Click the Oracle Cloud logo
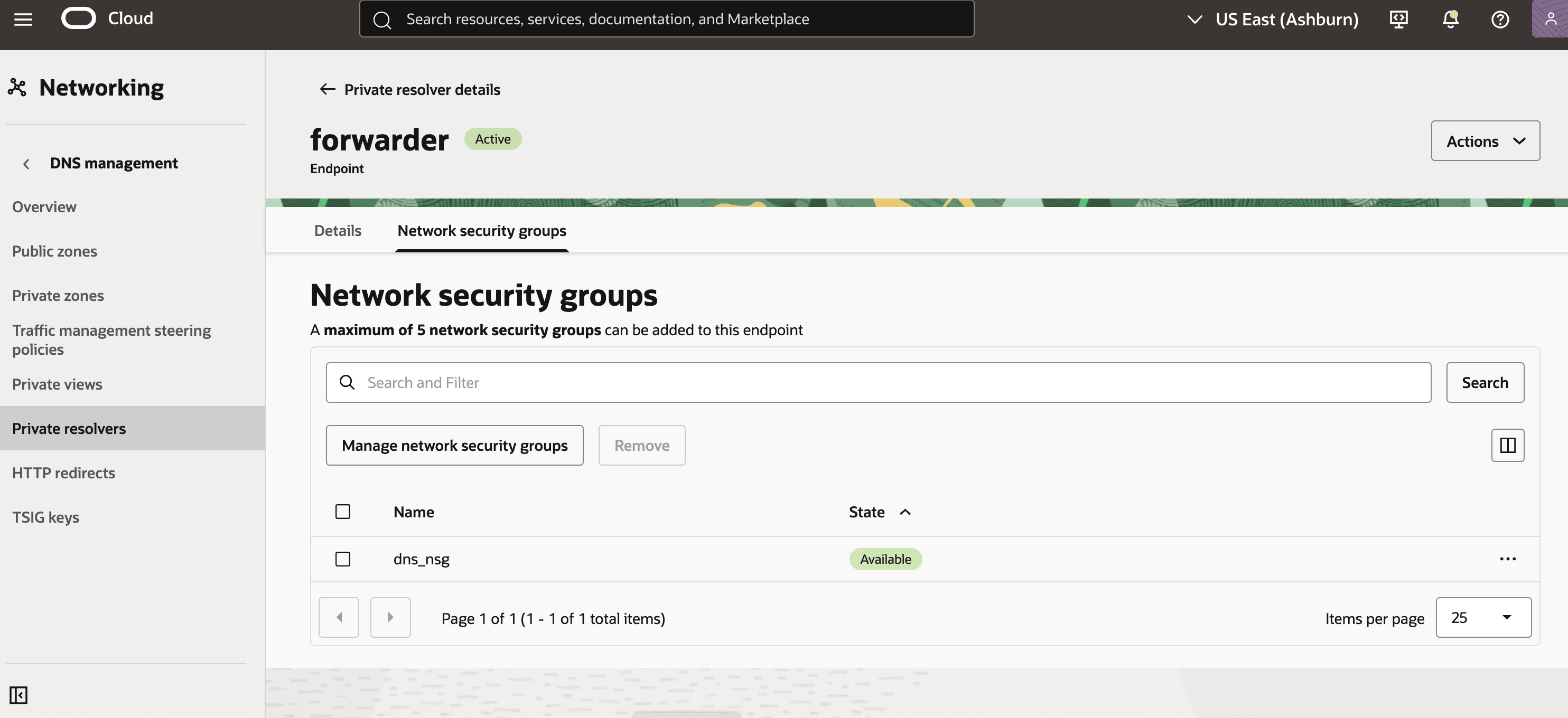Screen dimensions: 1568x718 [x=78, y=18]
